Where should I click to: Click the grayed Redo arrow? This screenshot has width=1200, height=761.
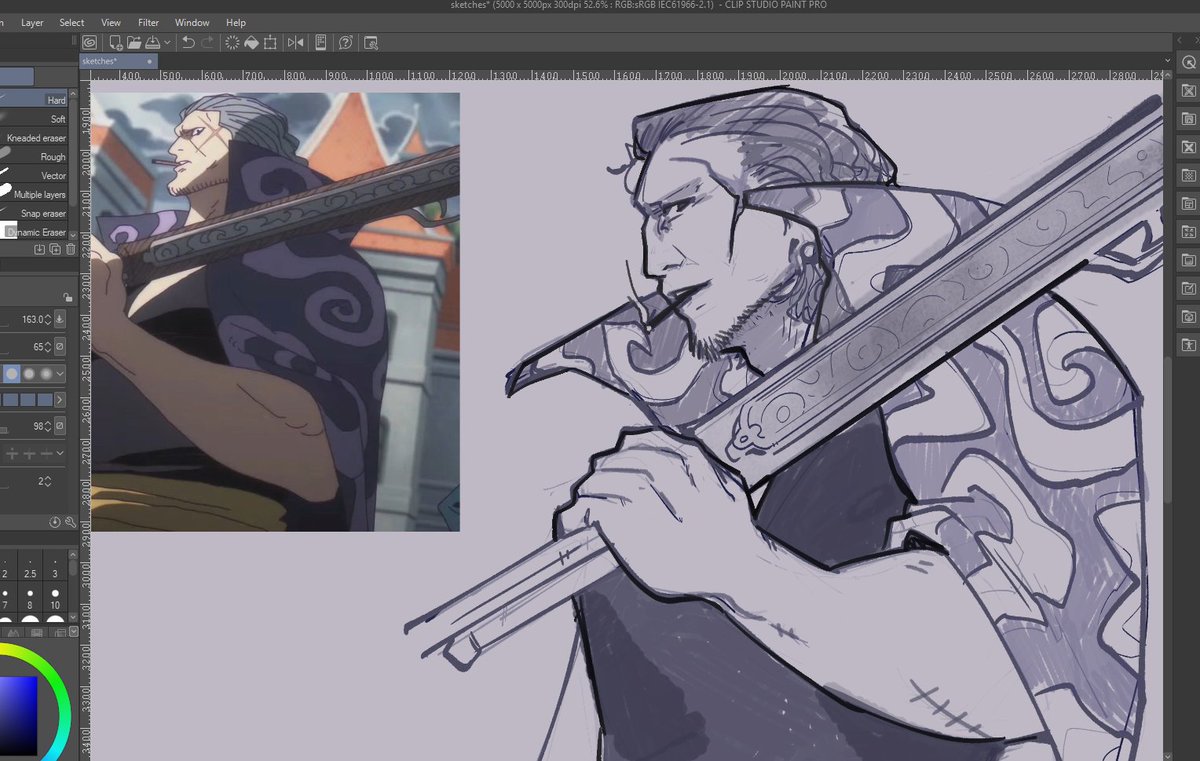coord(208,42)
